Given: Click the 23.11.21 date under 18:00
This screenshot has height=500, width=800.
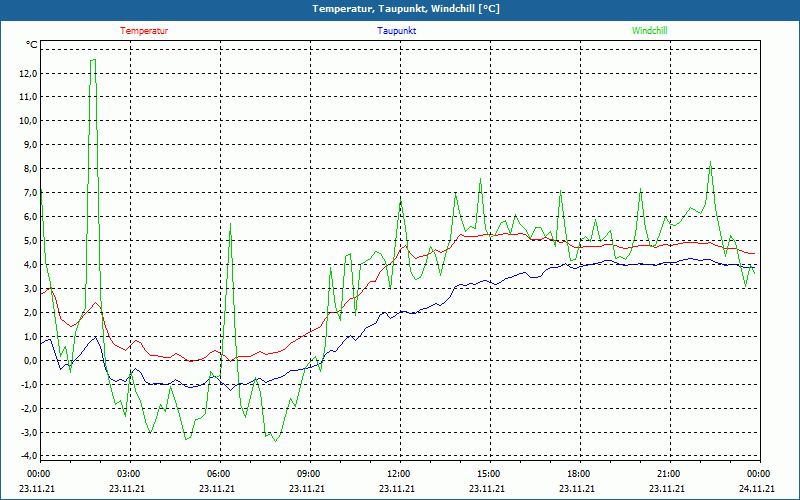Looking at the screenshot, I should [x=577, y=488].
